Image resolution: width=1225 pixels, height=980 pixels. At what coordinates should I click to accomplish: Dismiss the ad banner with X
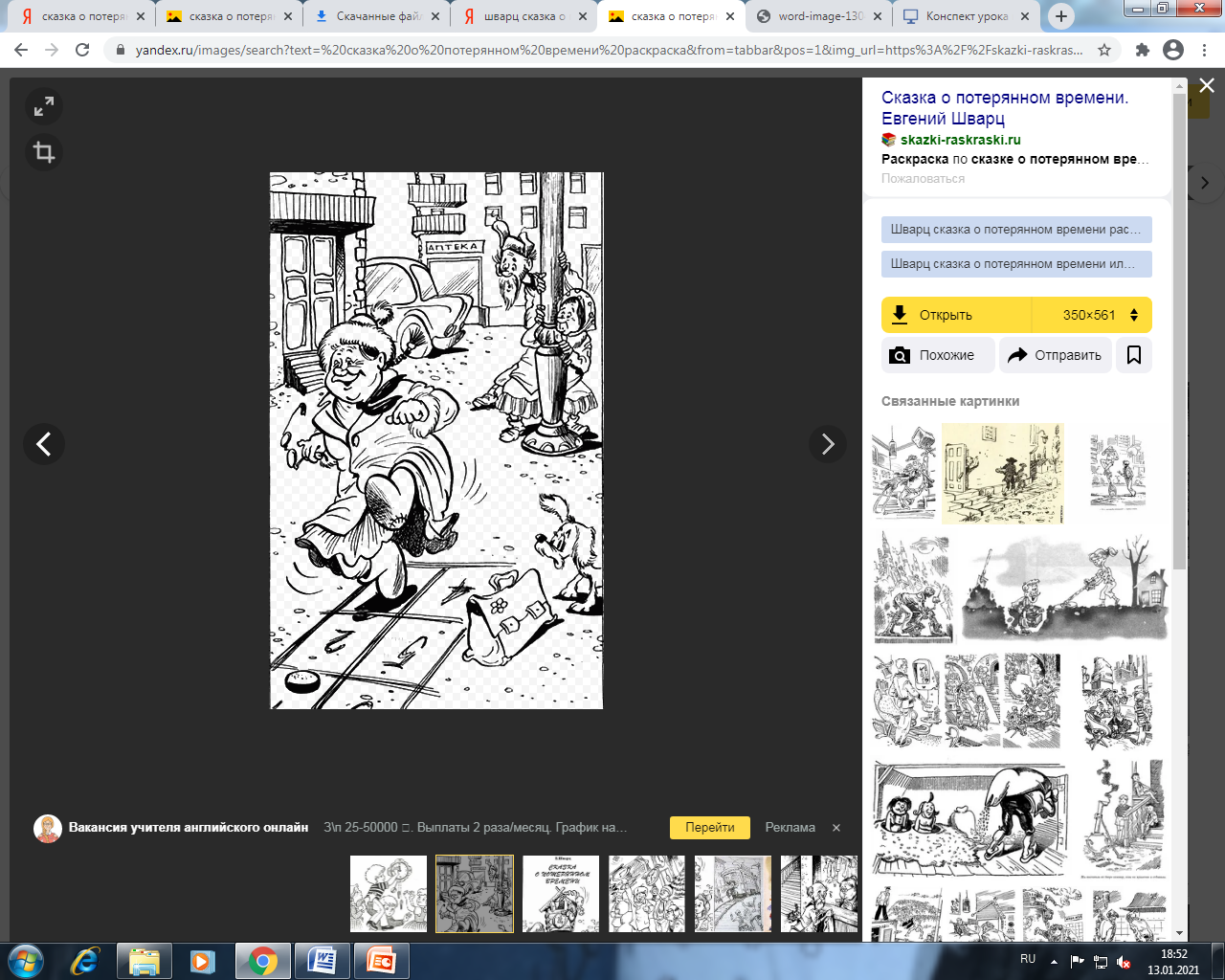pyautogui.click(x=835, y=828)
